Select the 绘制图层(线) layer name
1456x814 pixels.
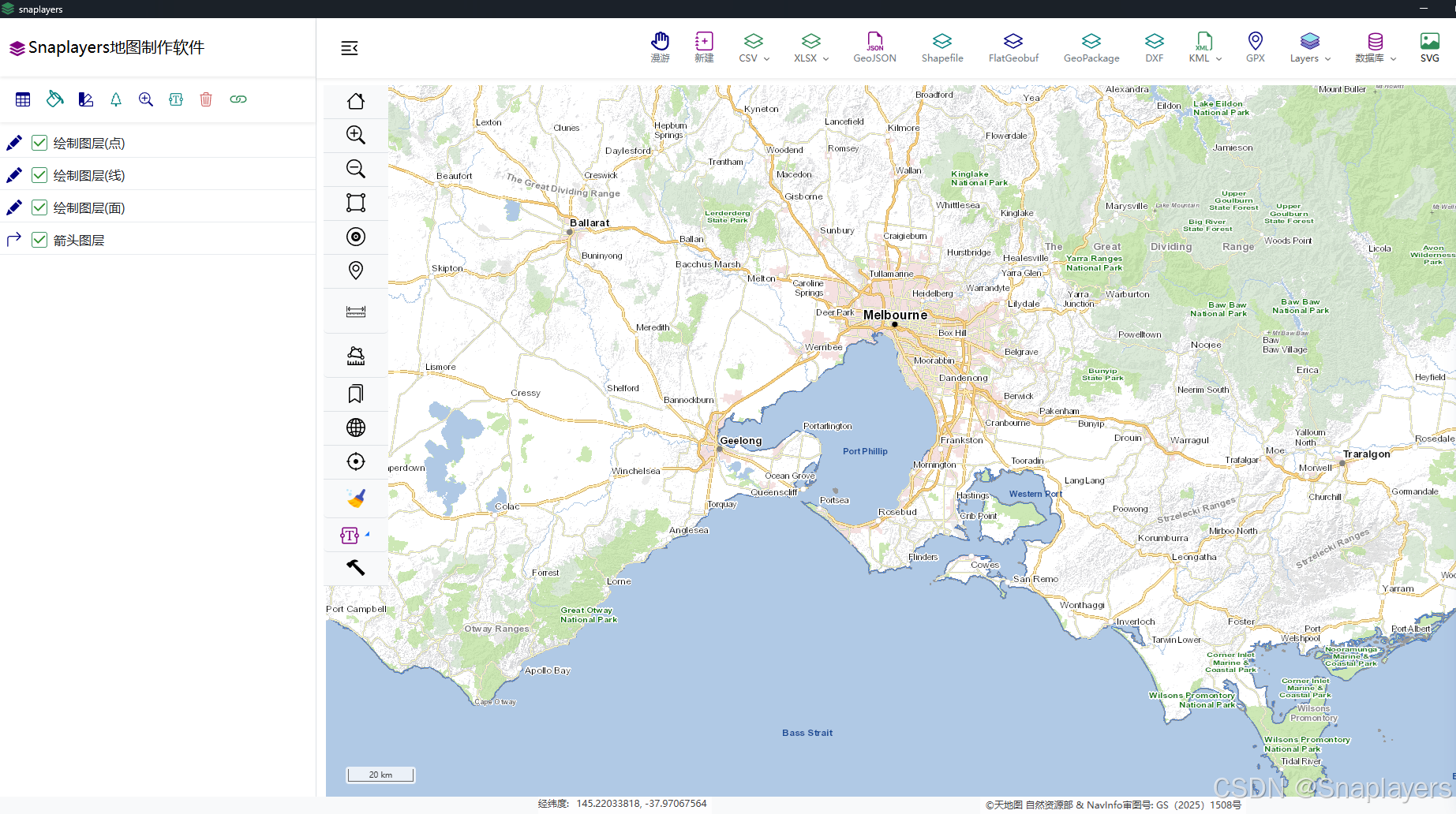(x=89, y=176)
